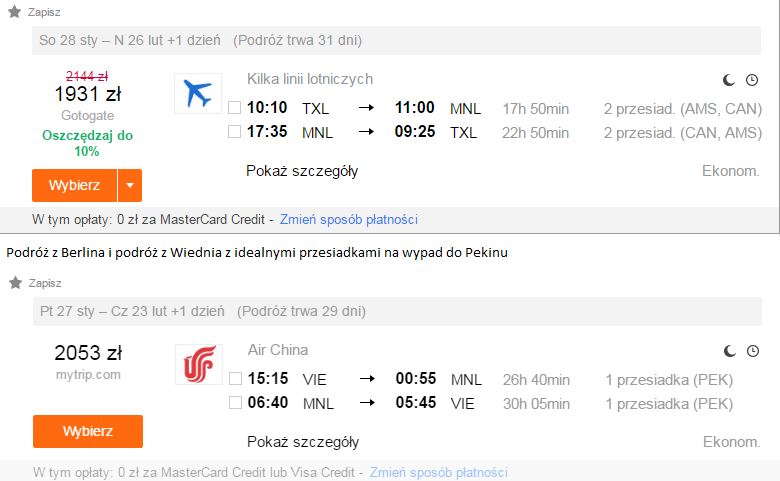The width and height of the screenshot is (780, 481).
Task: Click the So 28 sty – N 26 lut date bar
Action: click(x=396, y=40)
